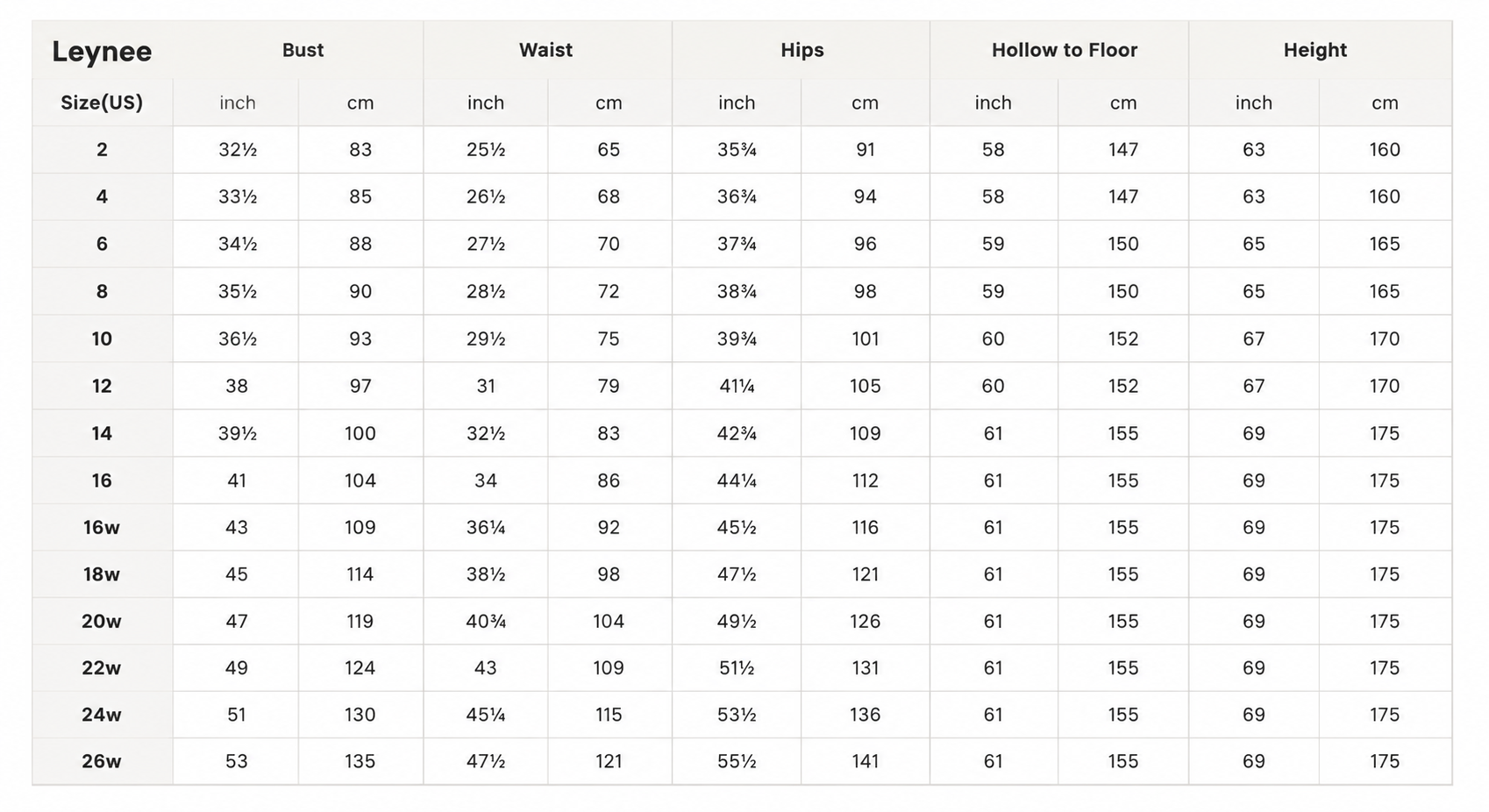The image size is (1489, 812).
Task: Click the 20w size row label
Action: tap(102, 621)
